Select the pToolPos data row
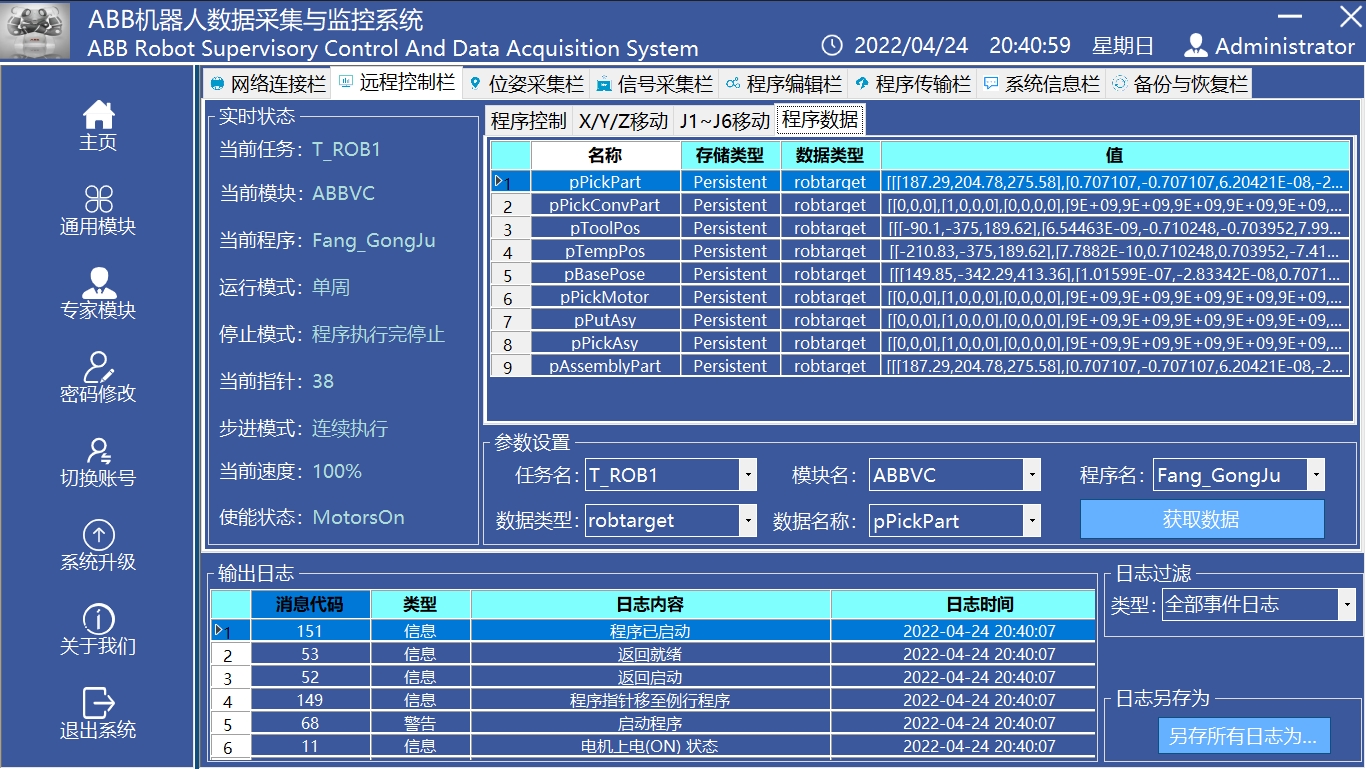 920,228
